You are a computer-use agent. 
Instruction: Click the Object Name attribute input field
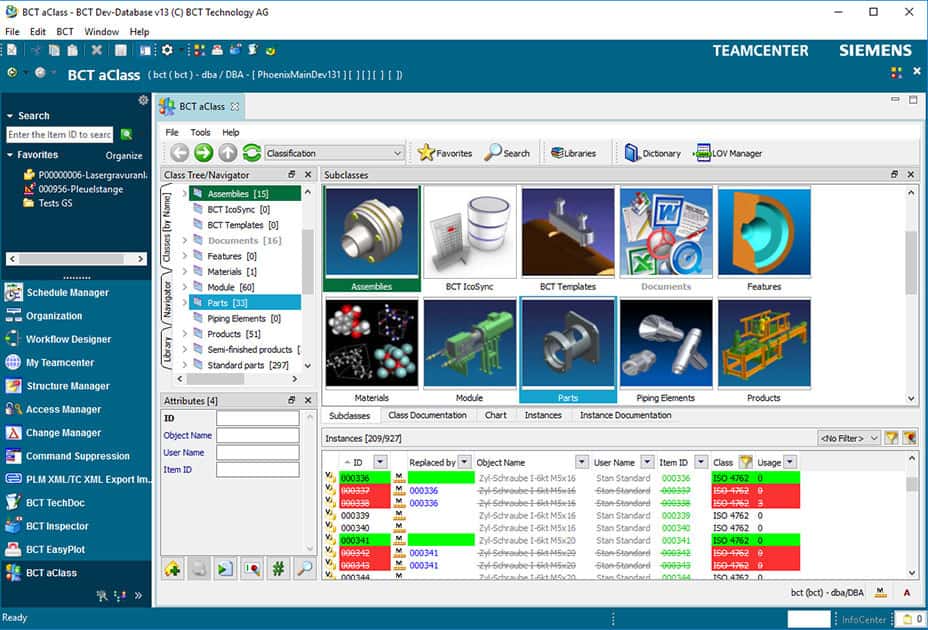[257, 436]
